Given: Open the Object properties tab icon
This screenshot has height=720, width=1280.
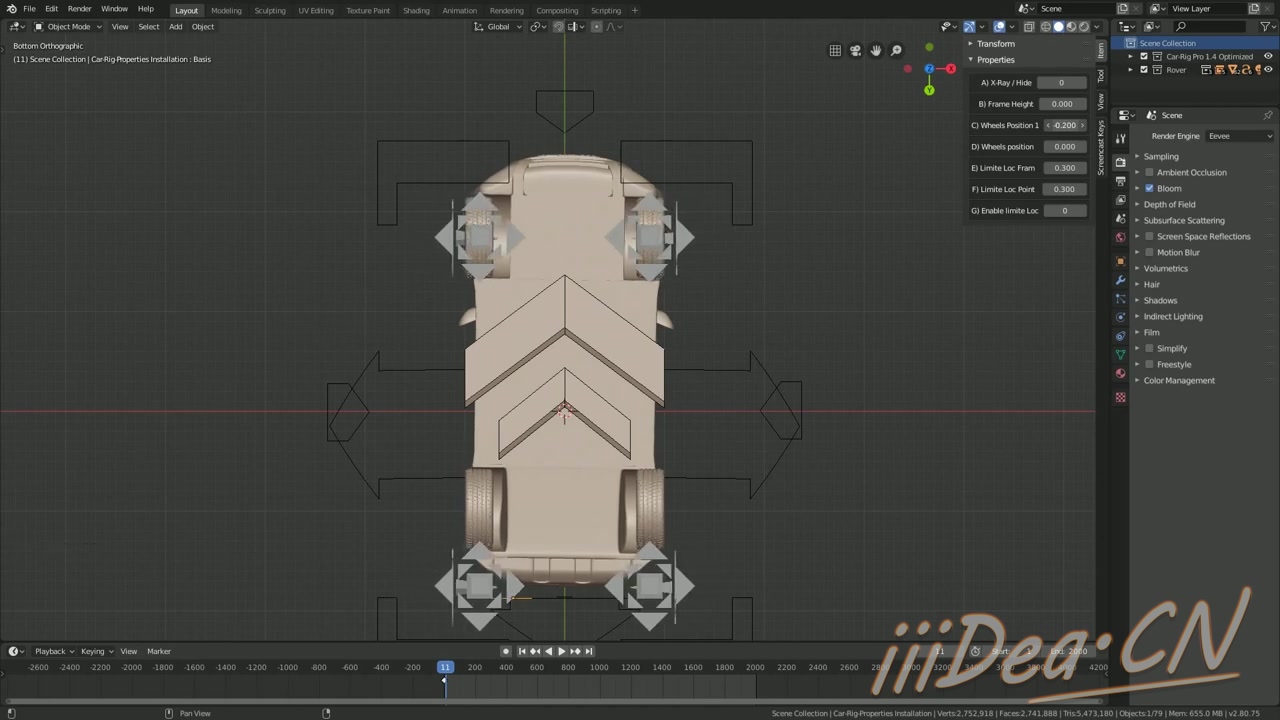Looking at the screenshot, I should point(1120,261).
